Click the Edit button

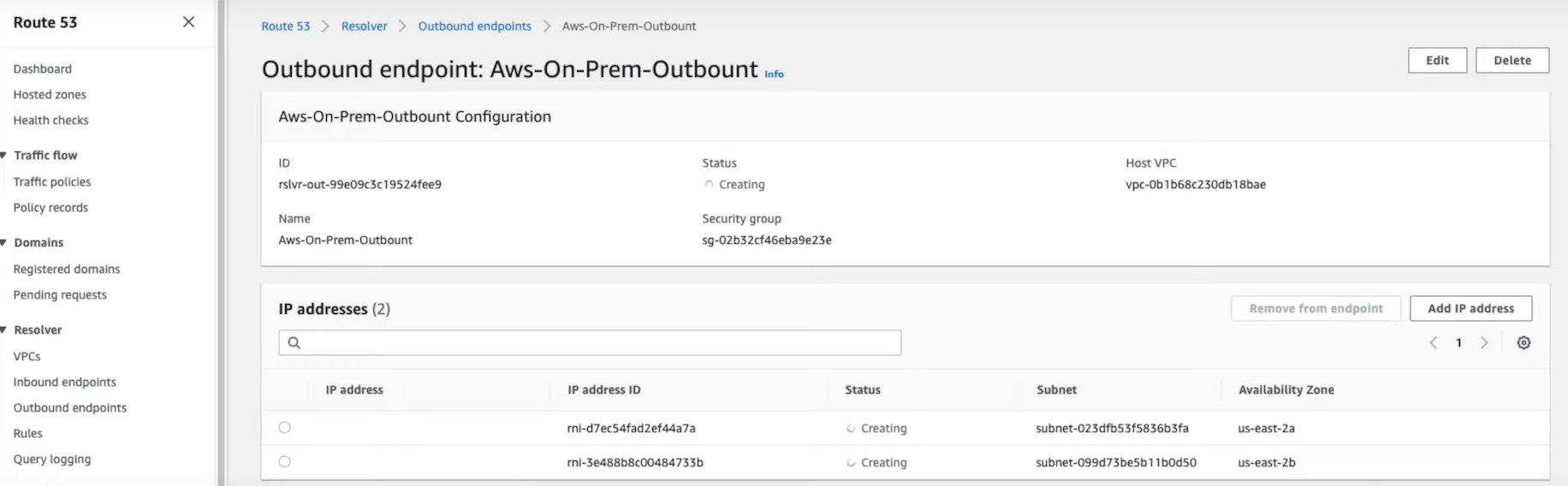pyautogui.click(x=1438, y=61)
